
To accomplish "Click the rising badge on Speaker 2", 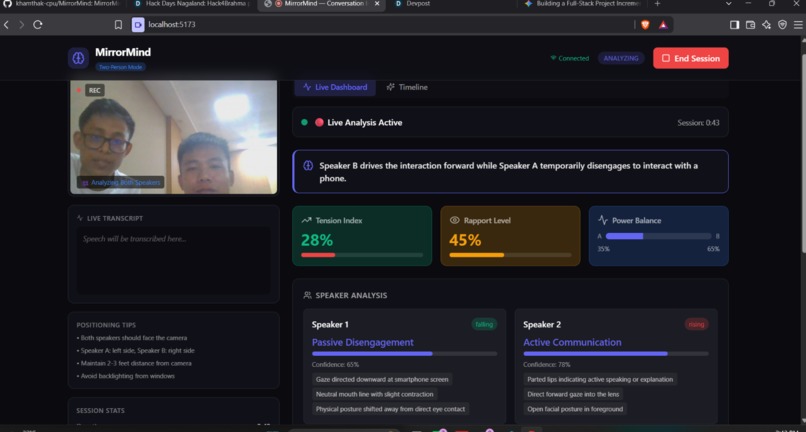I will pyautogui.click(x=696, y=324).
